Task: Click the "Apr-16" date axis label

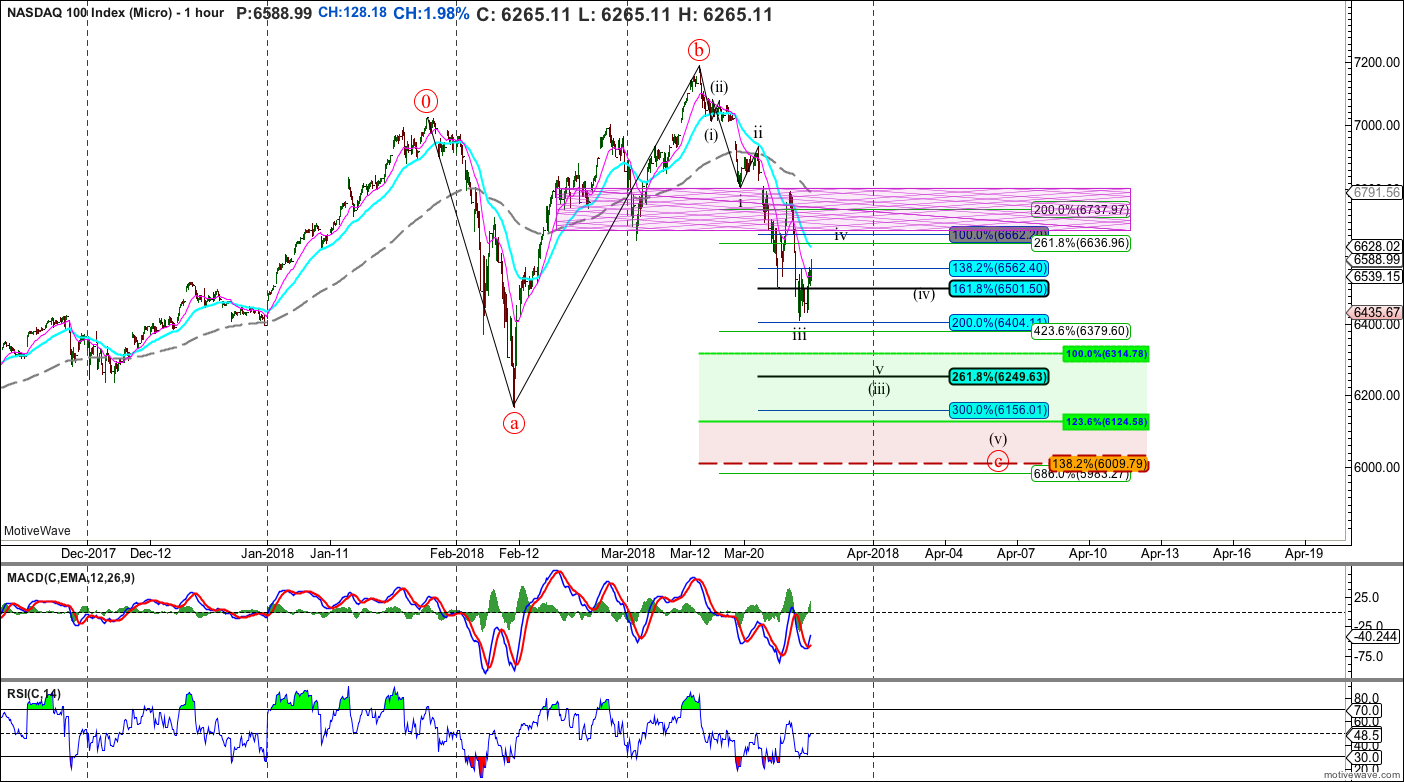Action: tap(1231, 552)
